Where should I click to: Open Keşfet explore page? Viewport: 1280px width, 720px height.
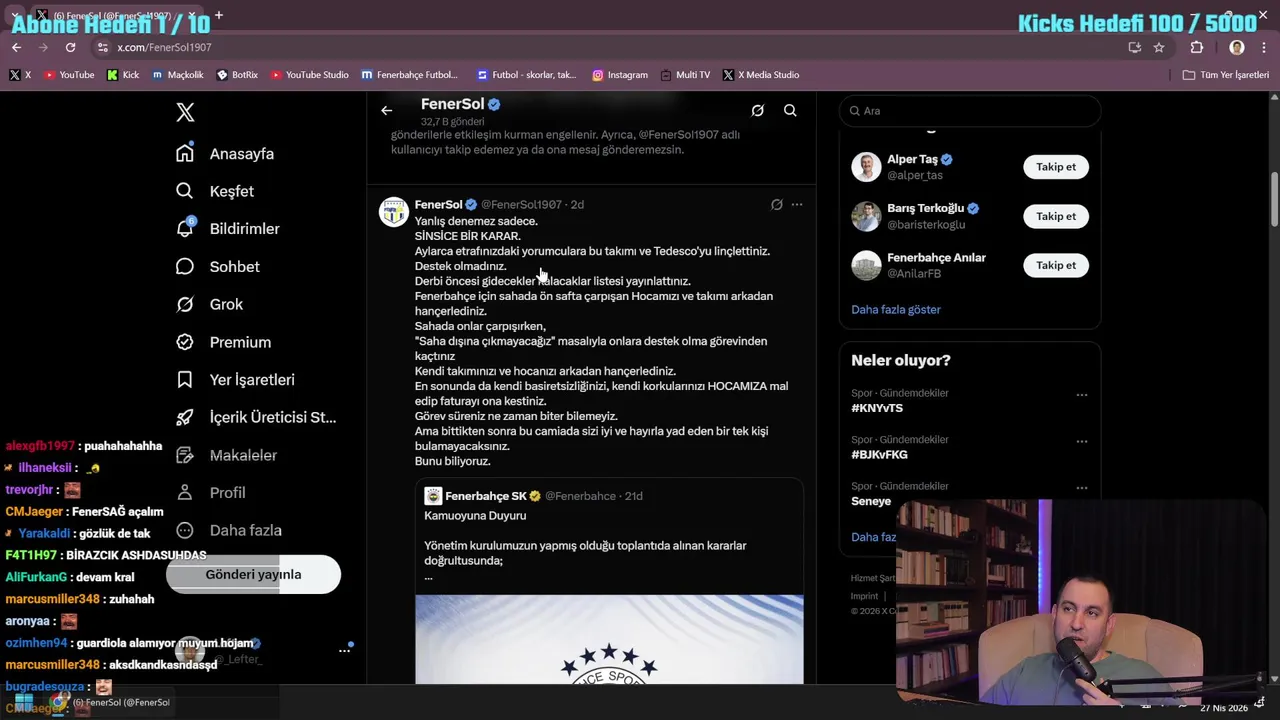215,191
